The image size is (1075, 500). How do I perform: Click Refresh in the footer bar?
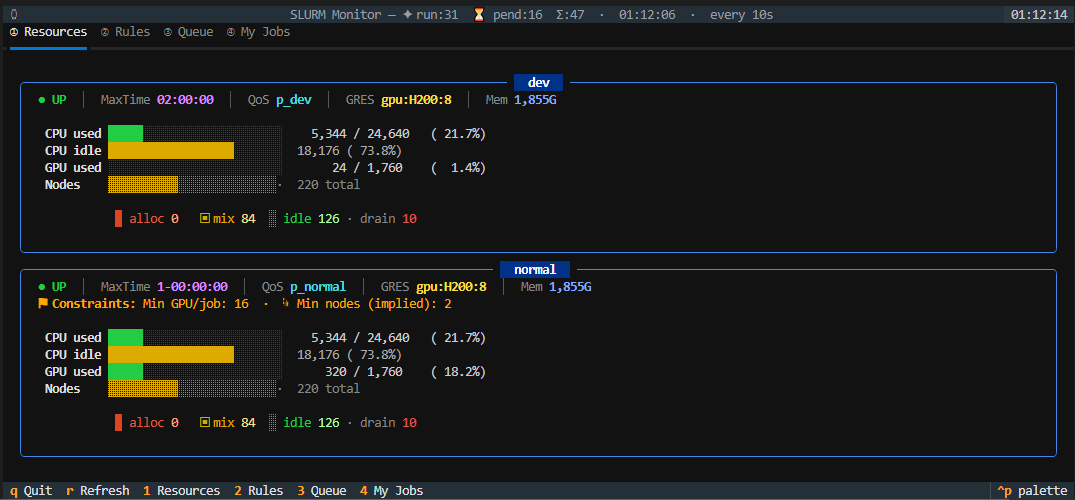98,490
